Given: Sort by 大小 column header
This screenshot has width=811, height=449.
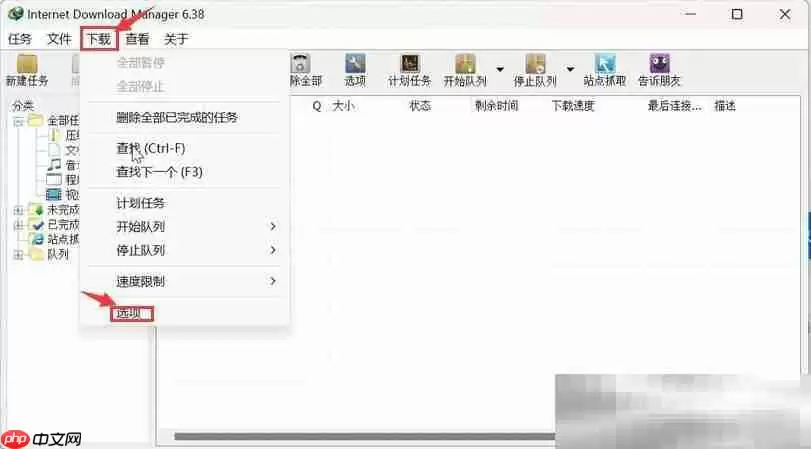Looking at the screenshot, I should click(343, 106).
